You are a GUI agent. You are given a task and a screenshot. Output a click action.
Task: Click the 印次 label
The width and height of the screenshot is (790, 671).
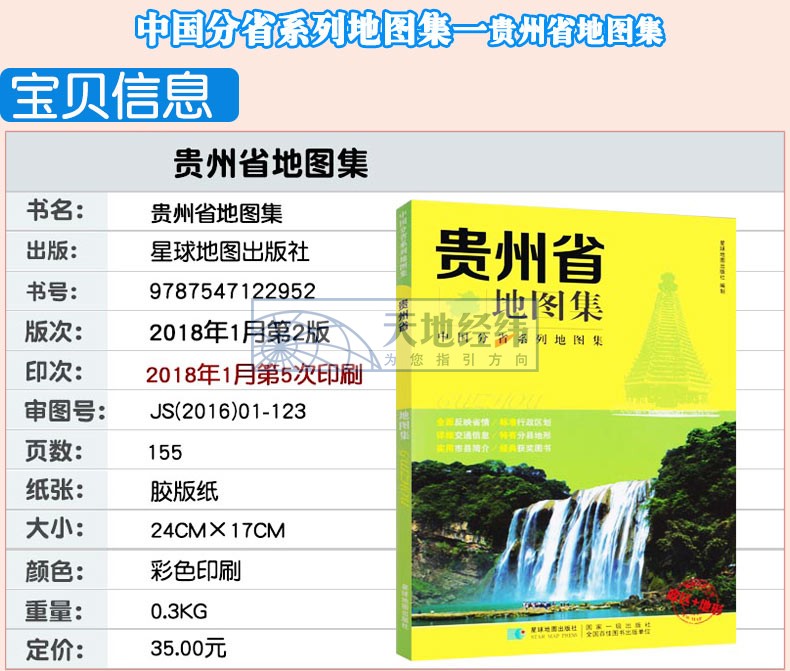pos(54,371)
